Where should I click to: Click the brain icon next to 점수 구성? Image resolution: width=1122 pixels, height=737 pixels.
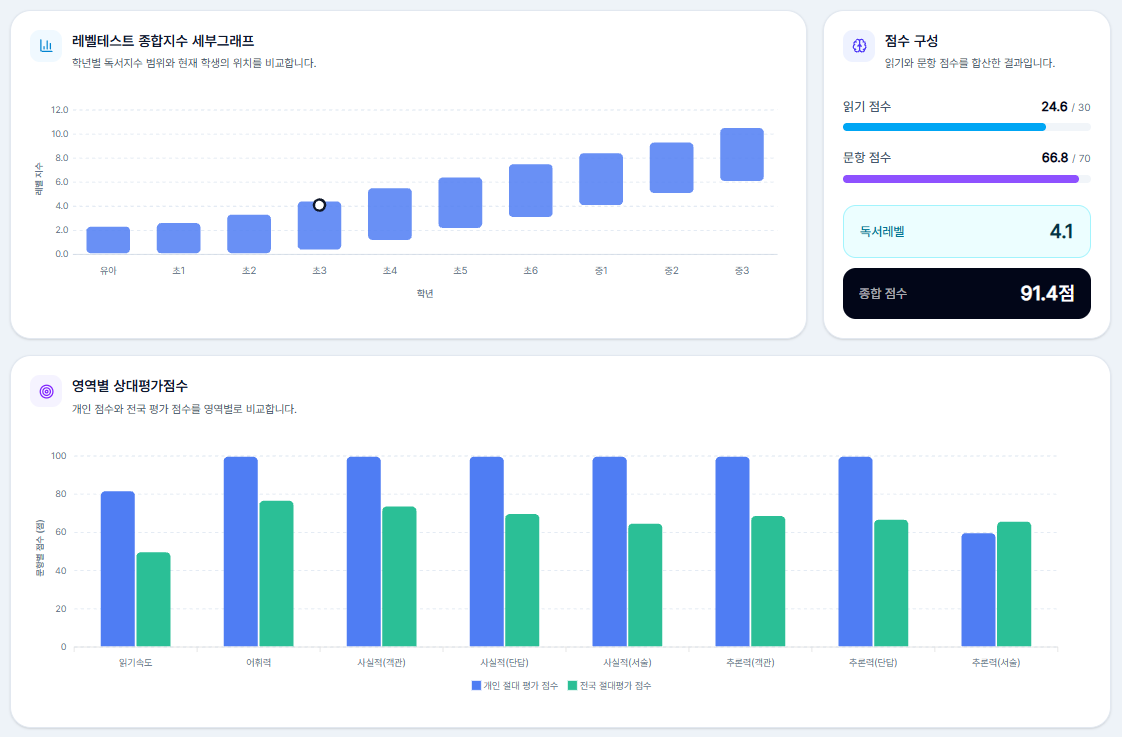pos(859,46)
